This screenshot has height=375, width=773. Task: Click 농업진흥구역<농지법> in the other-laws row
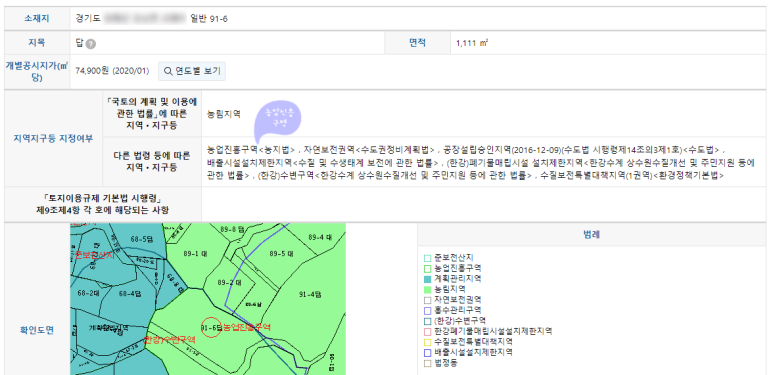click(251, 150)
